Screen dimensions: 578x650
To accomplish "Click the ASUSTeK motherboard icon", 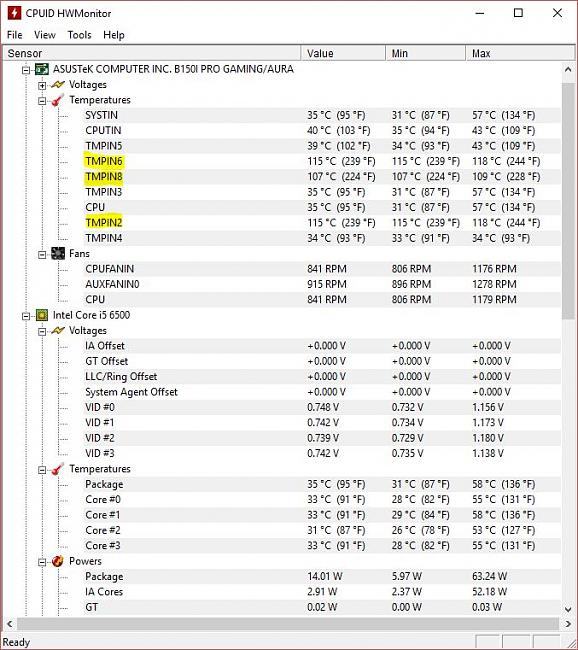I will point(42,69).
